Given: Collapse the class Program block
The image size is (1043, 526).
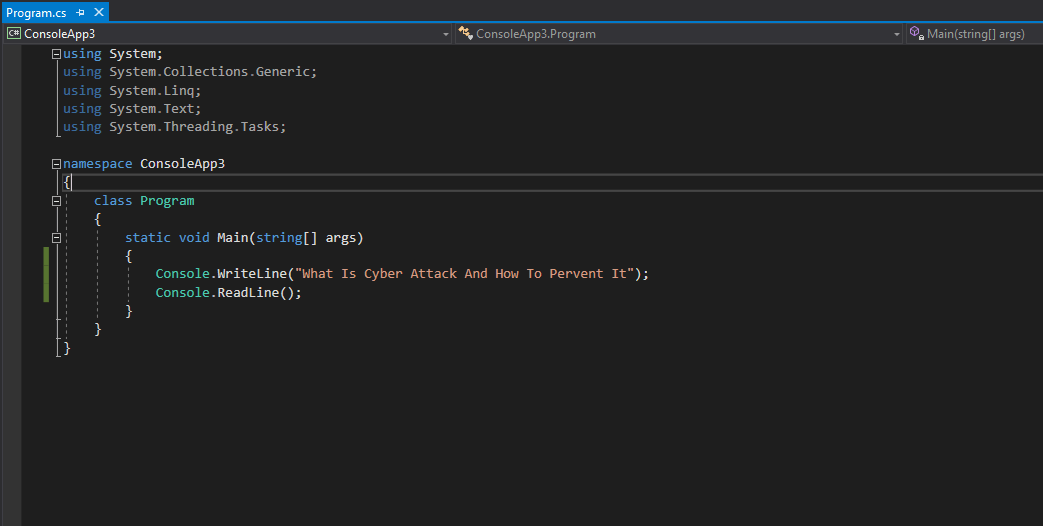Looking at the screenshot, I should point(57,201).
